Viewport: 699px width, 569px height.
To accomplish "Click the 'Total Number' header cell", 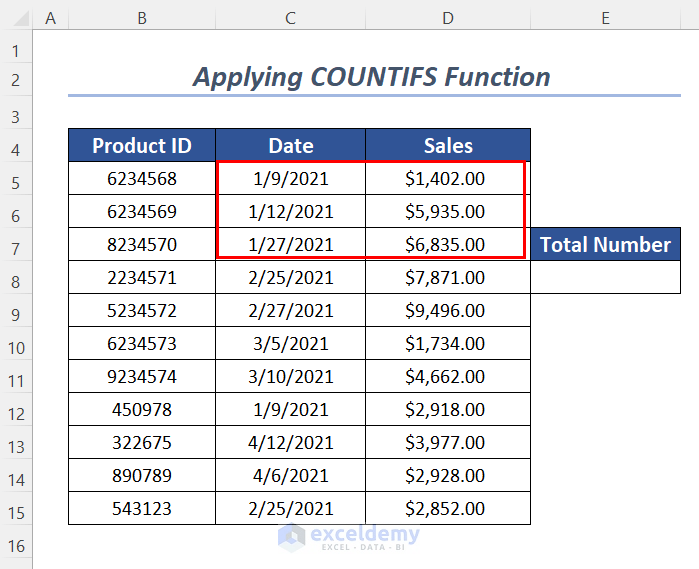I will tap(605, 244).
